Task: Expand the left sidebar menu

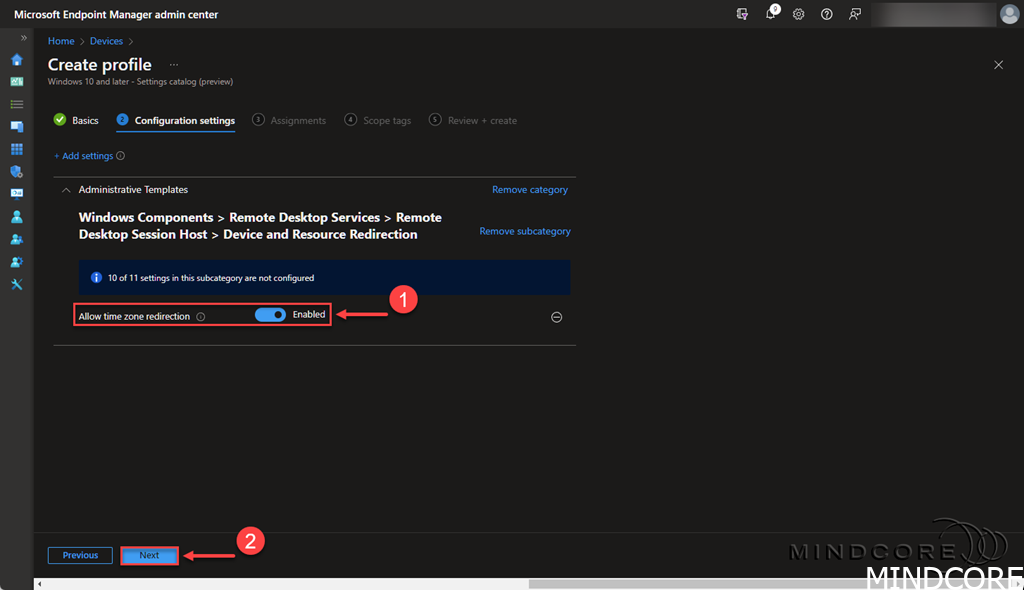Action: 24,37
